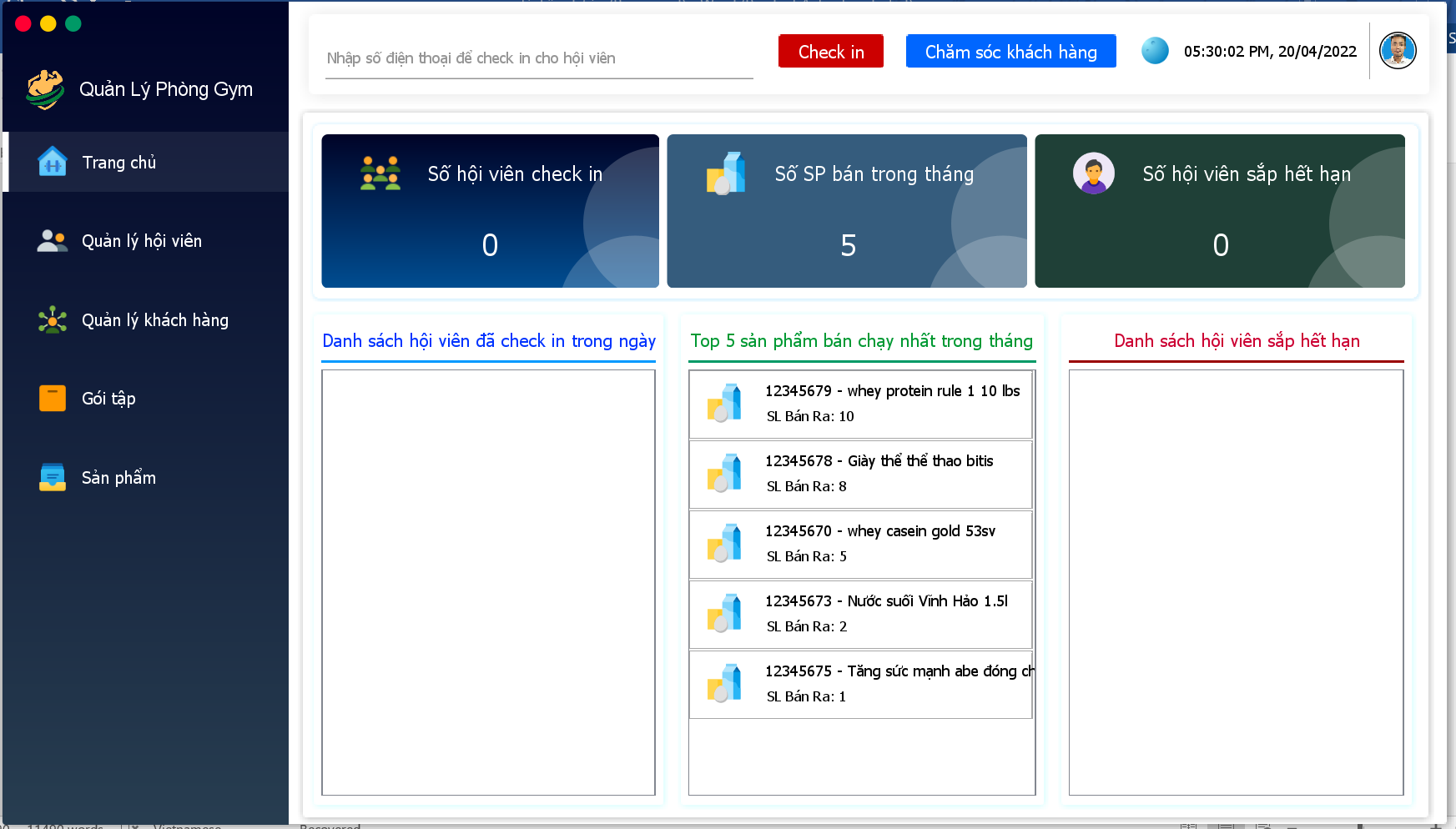This screenshot has height=829, width=1456.
Task: Click the Số SP bán trong tháng summary card
Action: [x=847, y=211]
